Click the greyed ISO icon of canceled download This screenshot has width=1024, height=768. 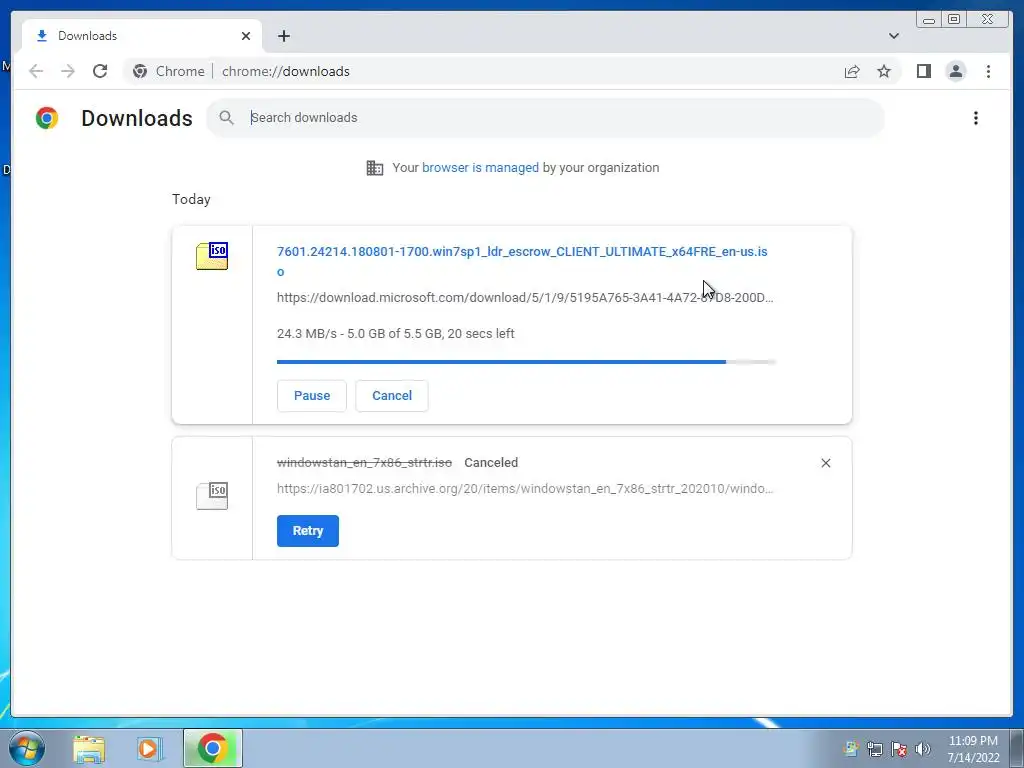click(x=212, y=496)
